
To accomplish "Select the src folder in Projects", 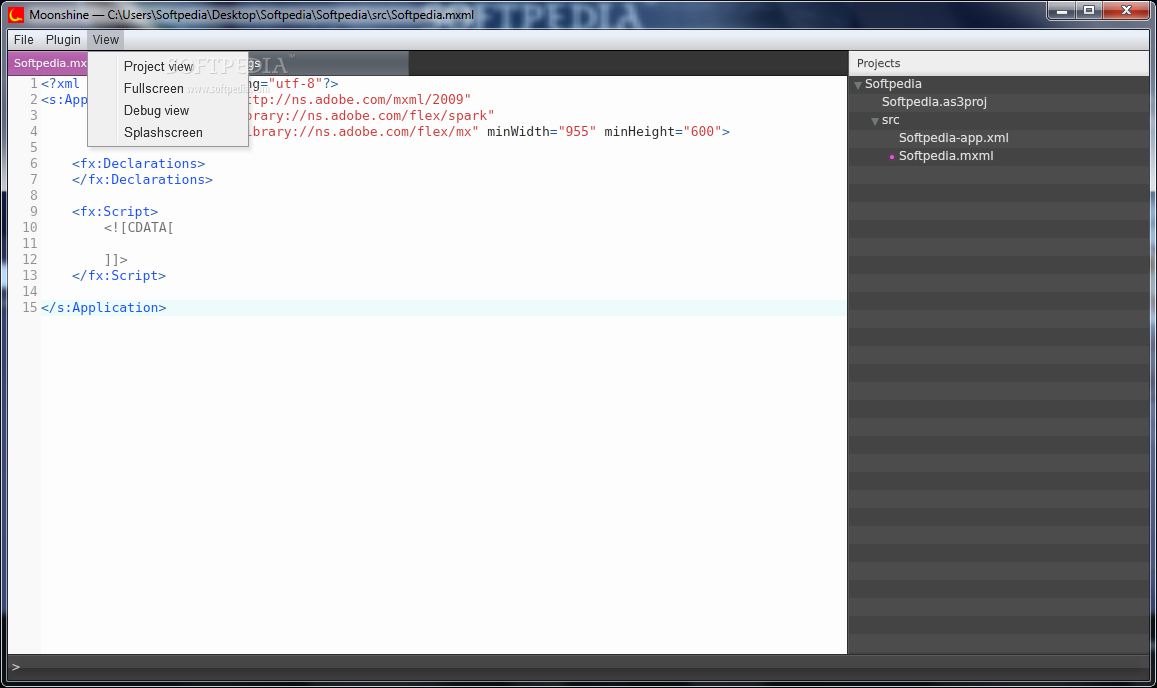I will click(890, 120).
